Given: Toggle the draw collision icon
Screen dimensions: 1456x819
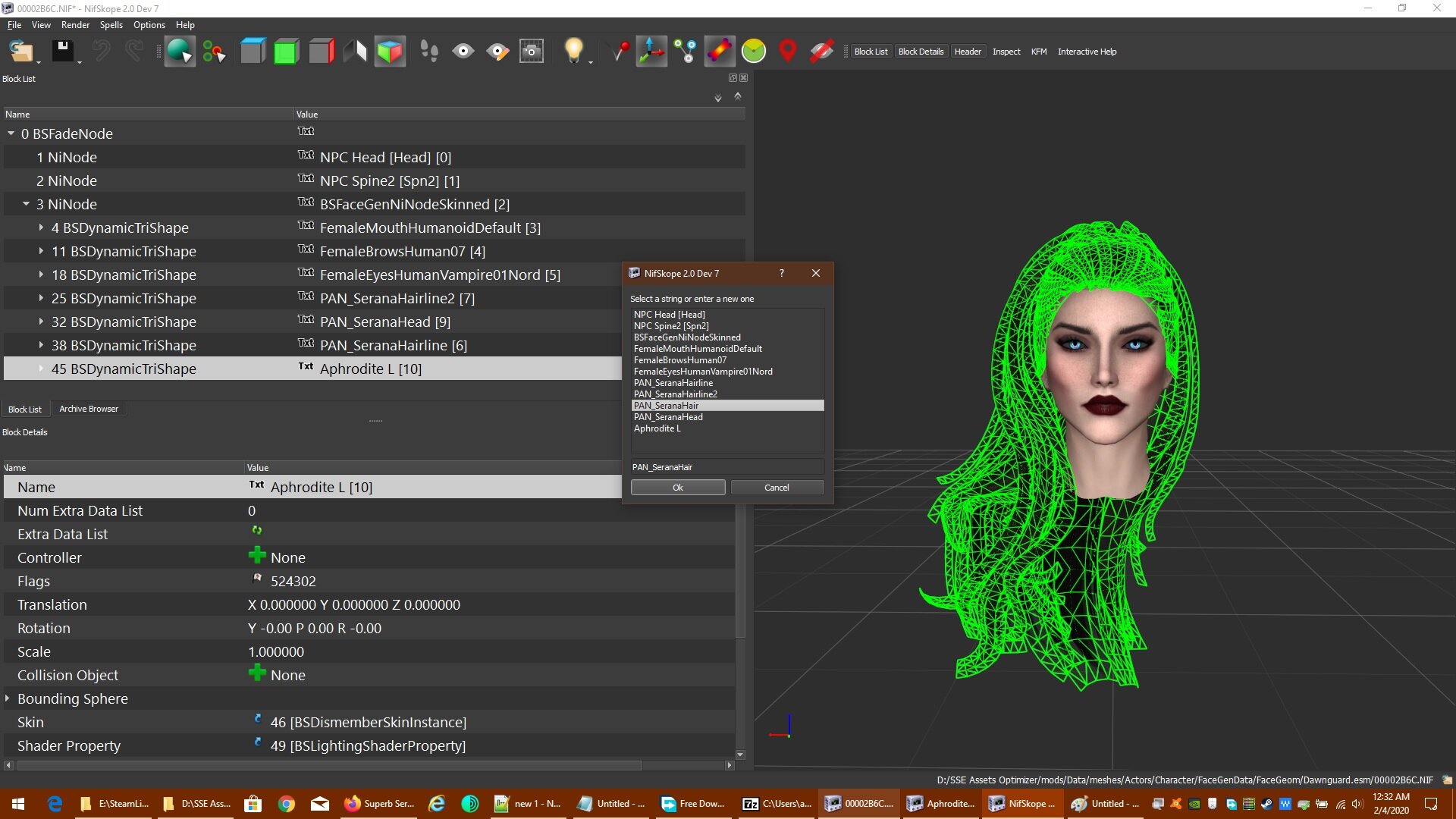Looking at the screenshot, I should pyautogui.click(x=719, y=52).
